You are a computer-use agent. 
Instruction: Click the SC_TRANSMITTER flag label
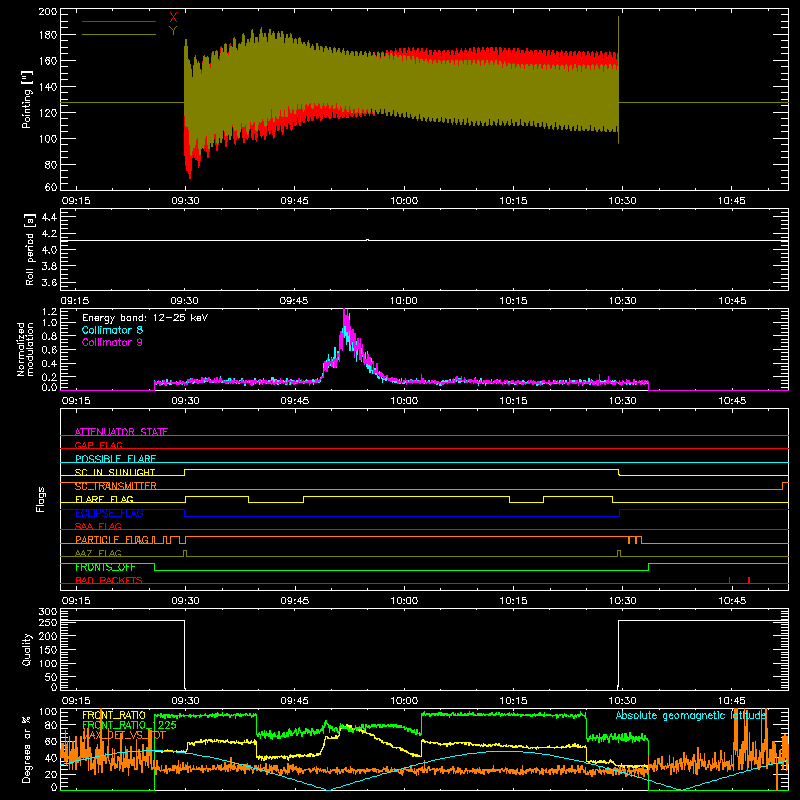[x=116, y=486]
